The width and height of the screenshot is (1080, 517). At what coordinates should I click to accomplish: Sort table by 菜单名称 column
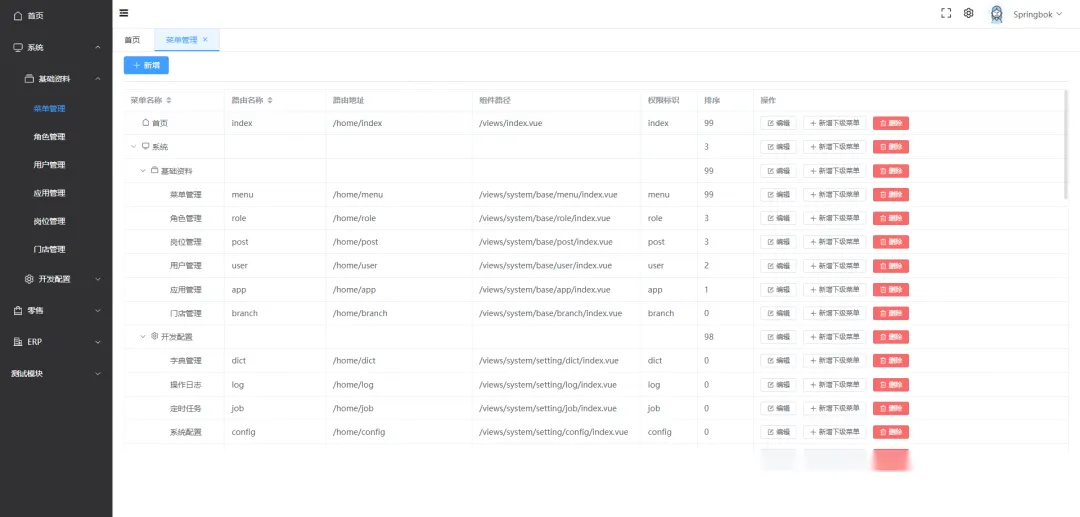[x=169, y=100]
